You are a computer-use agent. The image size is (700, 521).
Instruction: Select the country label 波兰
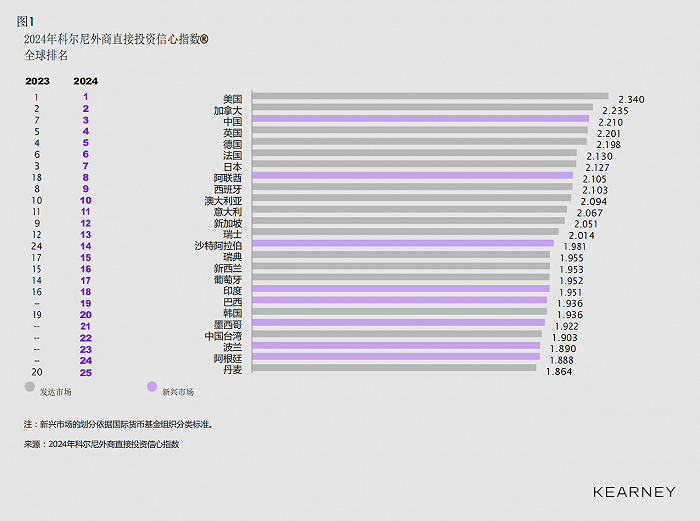tap(233, 347)
